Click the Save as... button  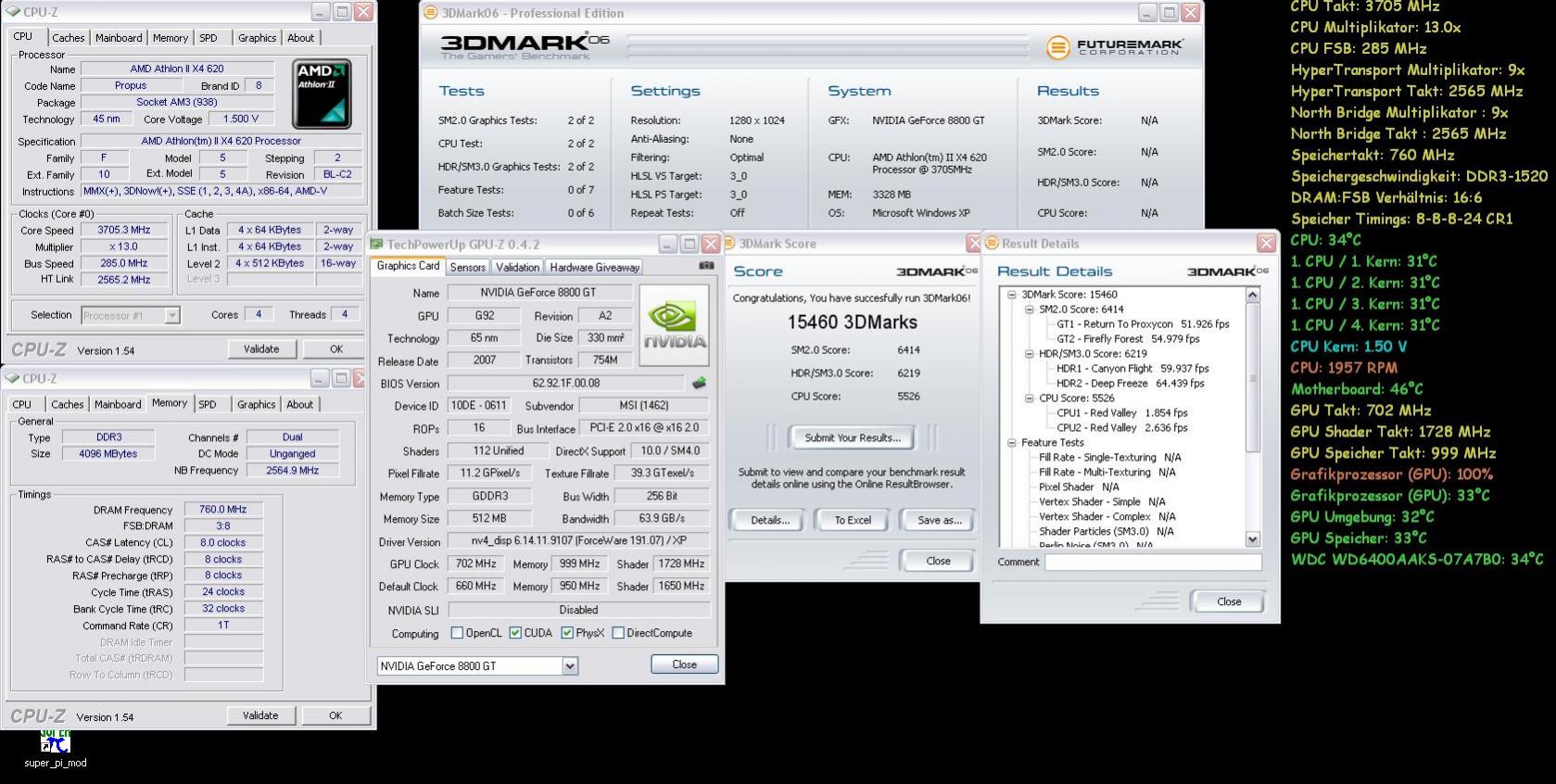coord(939,520)
